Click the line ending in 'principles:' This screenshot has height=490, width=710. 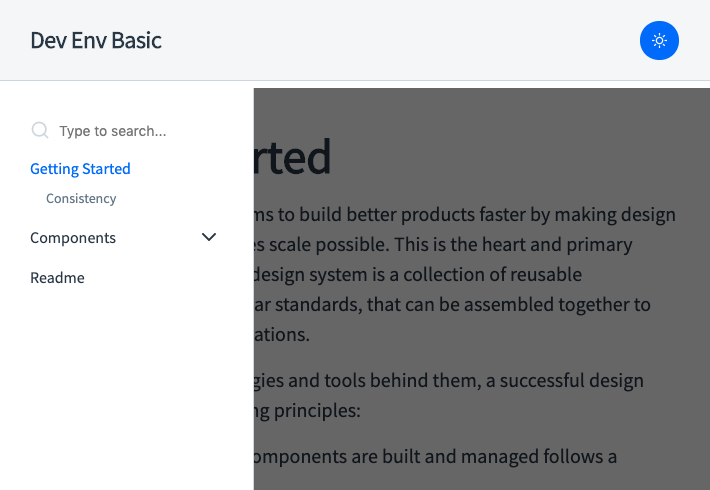pyautogui.click(x=307, y=411)
